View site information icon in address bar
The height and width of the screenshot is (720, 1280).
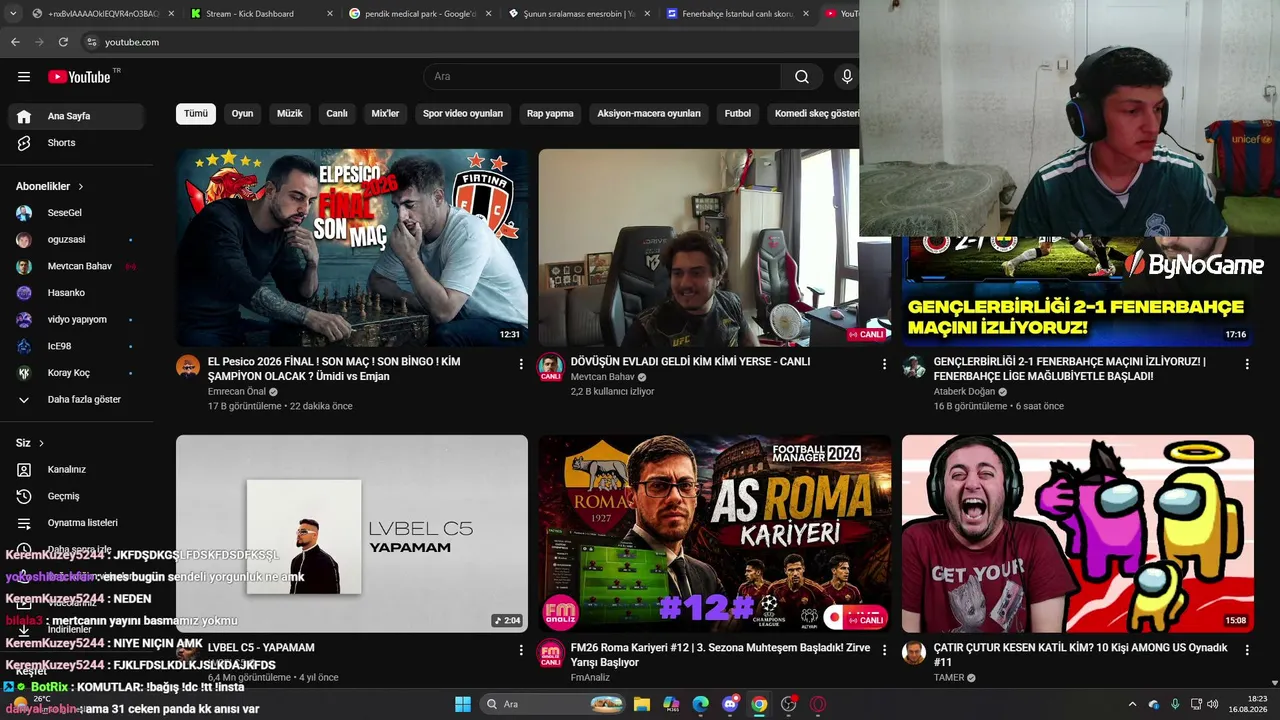coord(92,42)
